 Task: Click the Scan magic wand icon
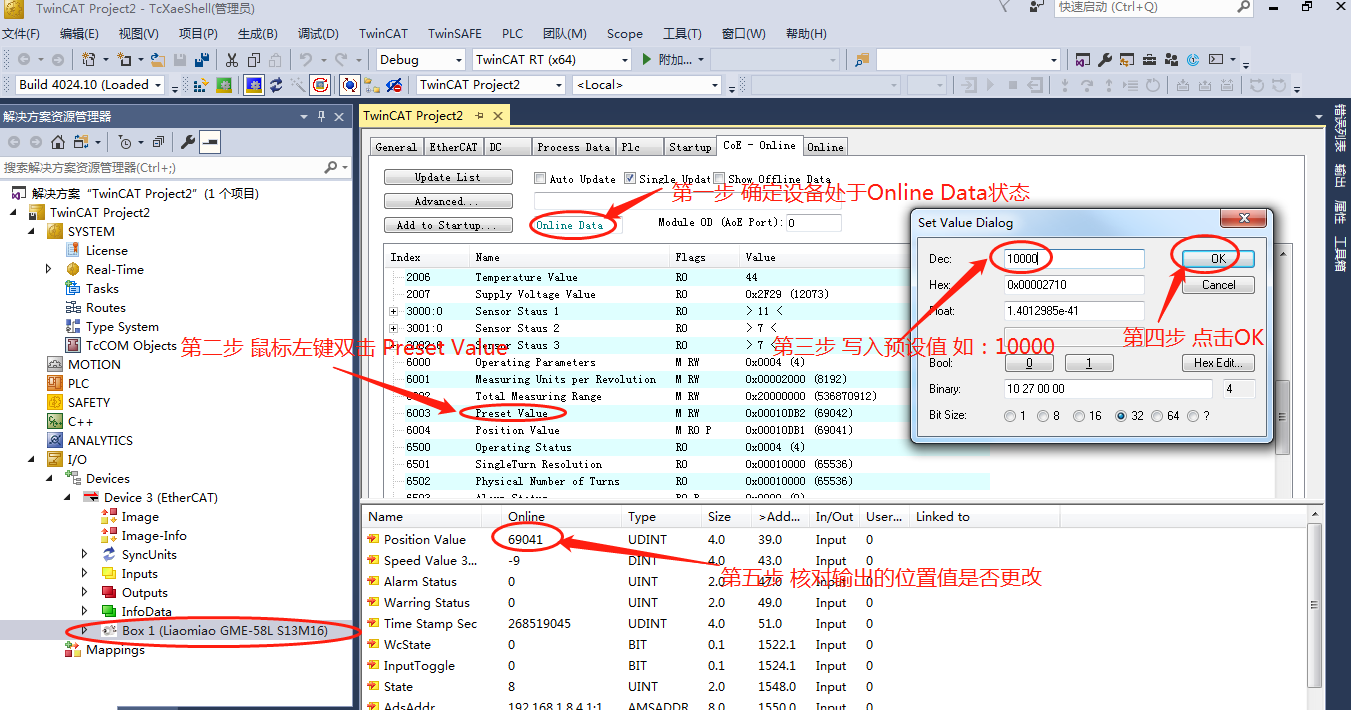point(298,85)
